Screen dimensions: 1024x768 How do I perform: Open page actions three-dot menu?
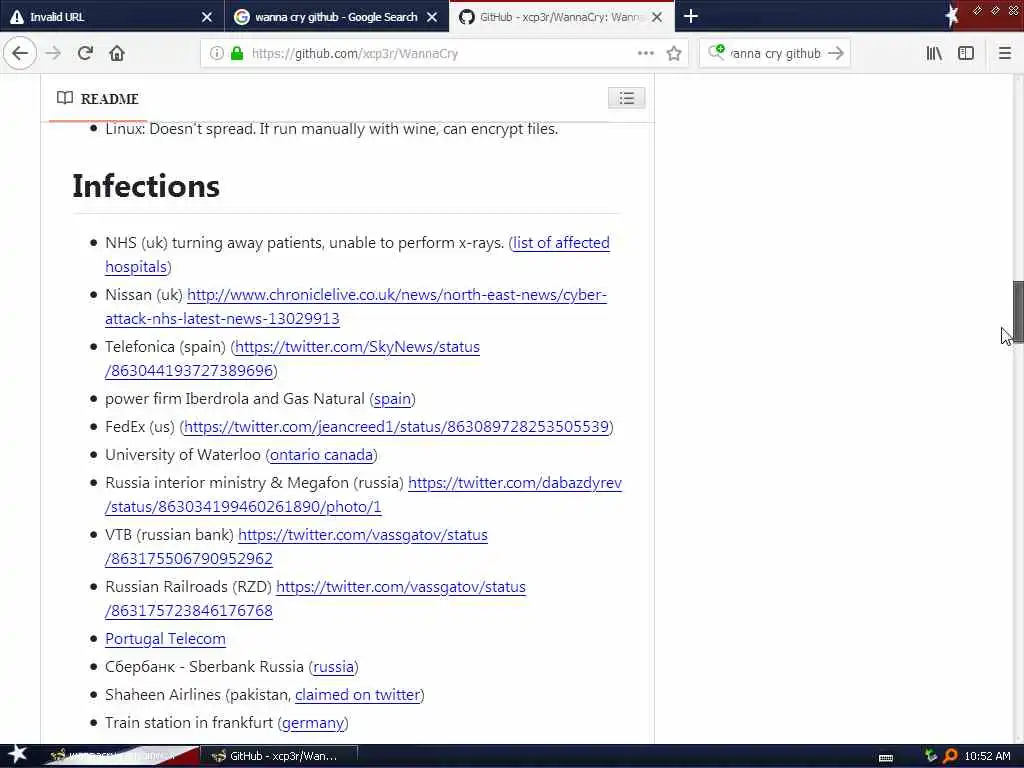[645, 53]
